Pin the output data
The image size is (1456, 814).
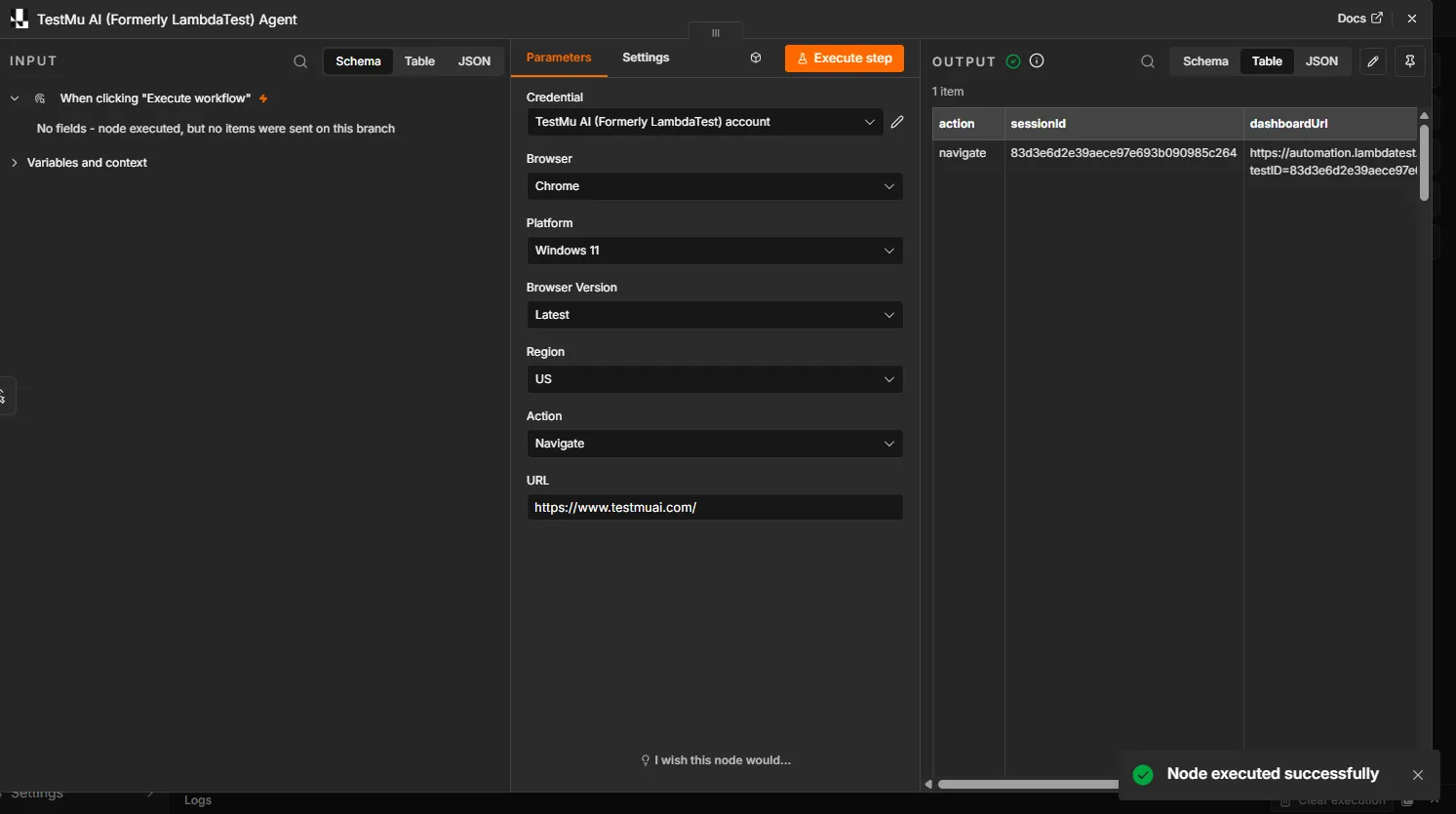click(1410, 61)
